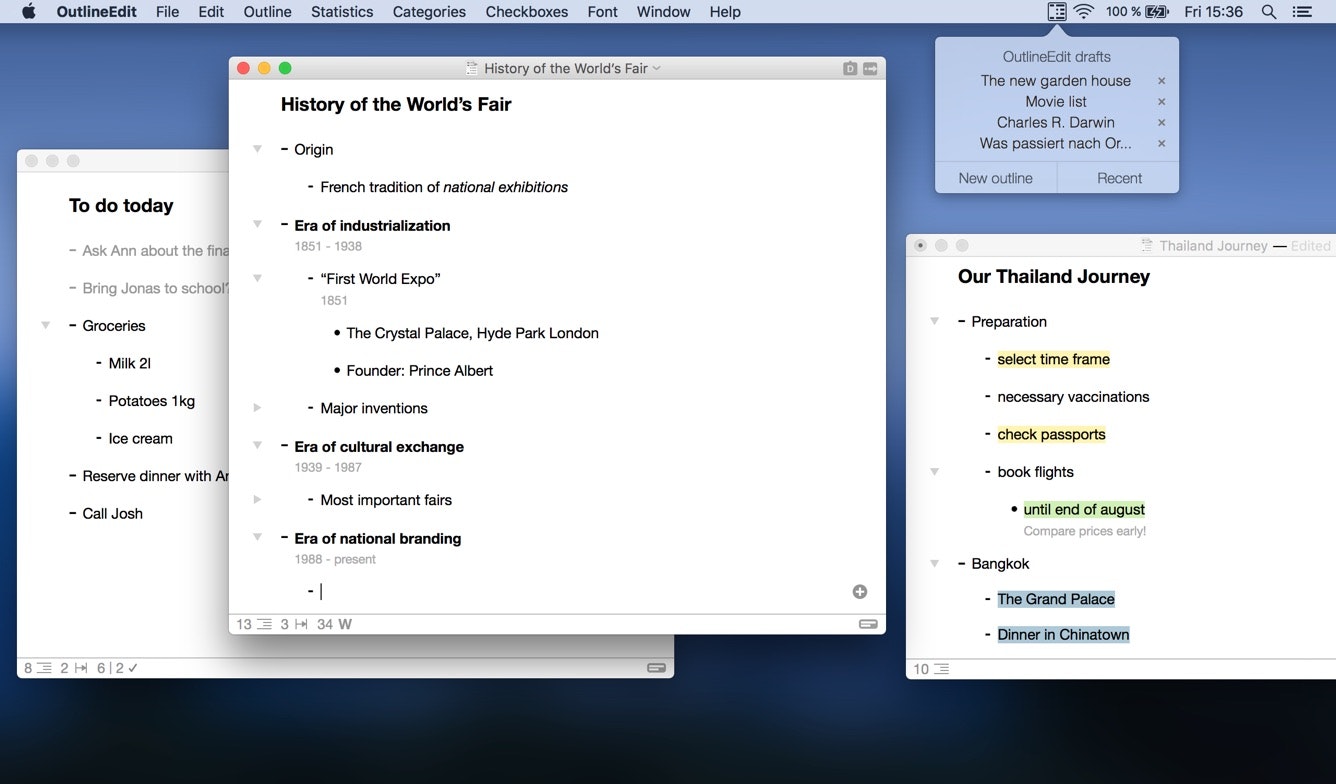Open the dropdown chevron beside "History of the World's Fair"
Viewport: 1336px width, 784px height.
[655, 68]
